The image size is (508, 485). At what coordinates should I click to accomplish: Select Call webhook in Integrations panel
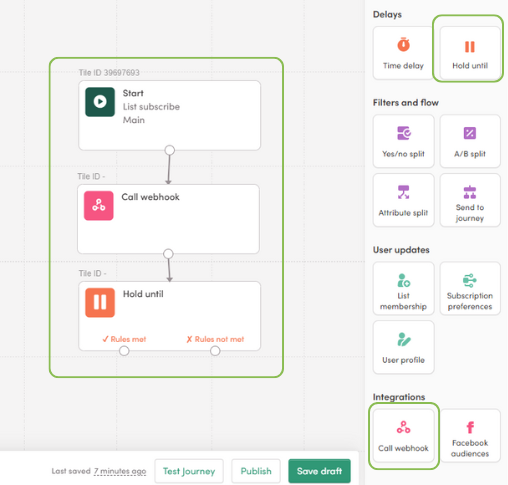click(x=404, y=436)
